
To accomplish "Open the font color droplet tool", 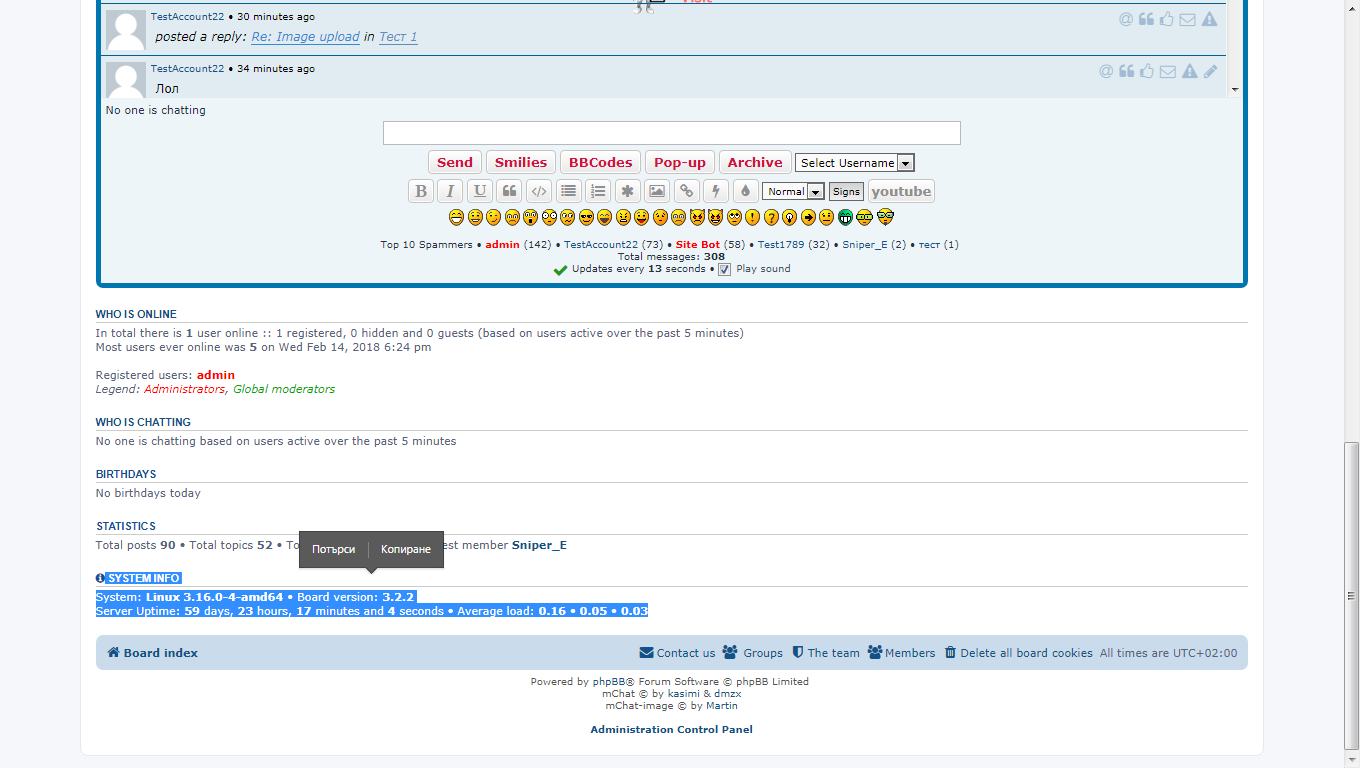I will pyautogui.click(x=745, y=191).
